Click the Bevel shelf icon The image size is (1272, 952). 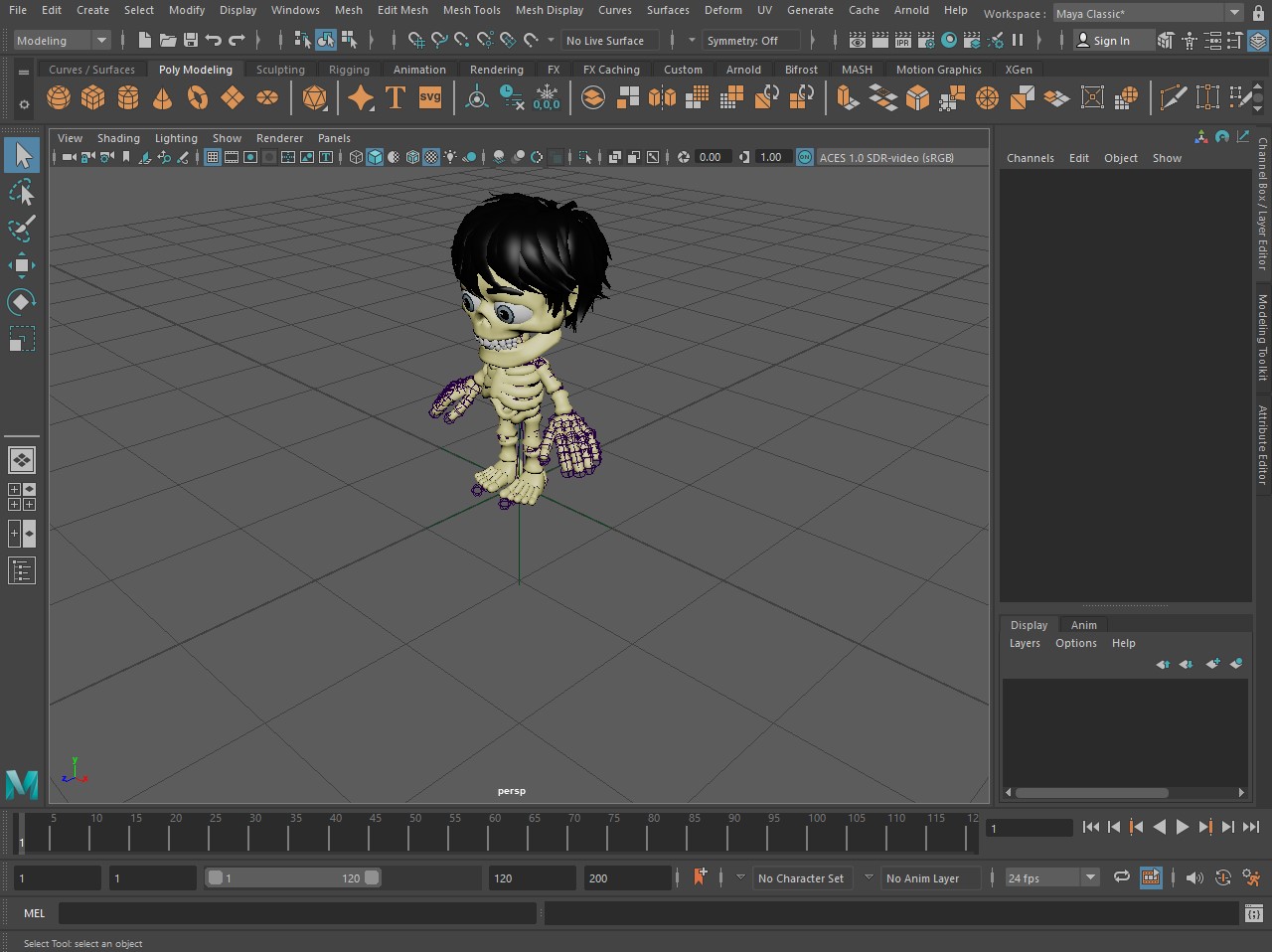pos(917,97)
